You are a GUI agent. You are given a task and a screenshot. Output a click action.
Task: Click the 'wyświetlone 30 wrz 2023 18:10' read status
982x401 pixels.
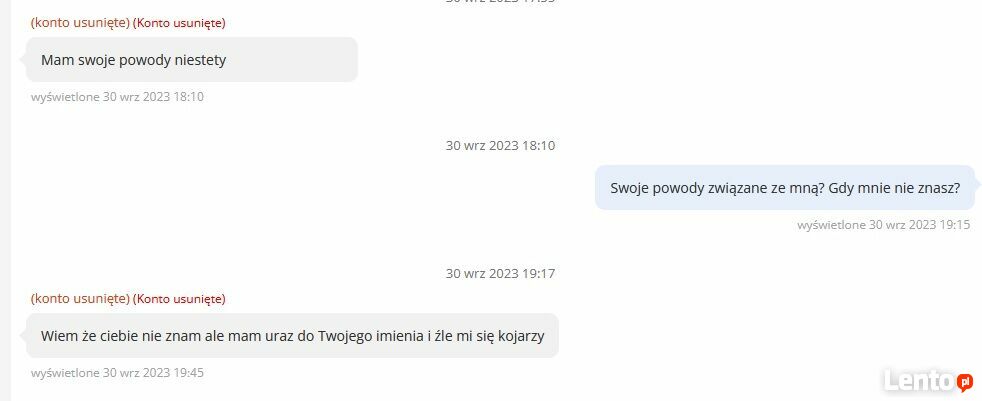click(x=117, y=97)
